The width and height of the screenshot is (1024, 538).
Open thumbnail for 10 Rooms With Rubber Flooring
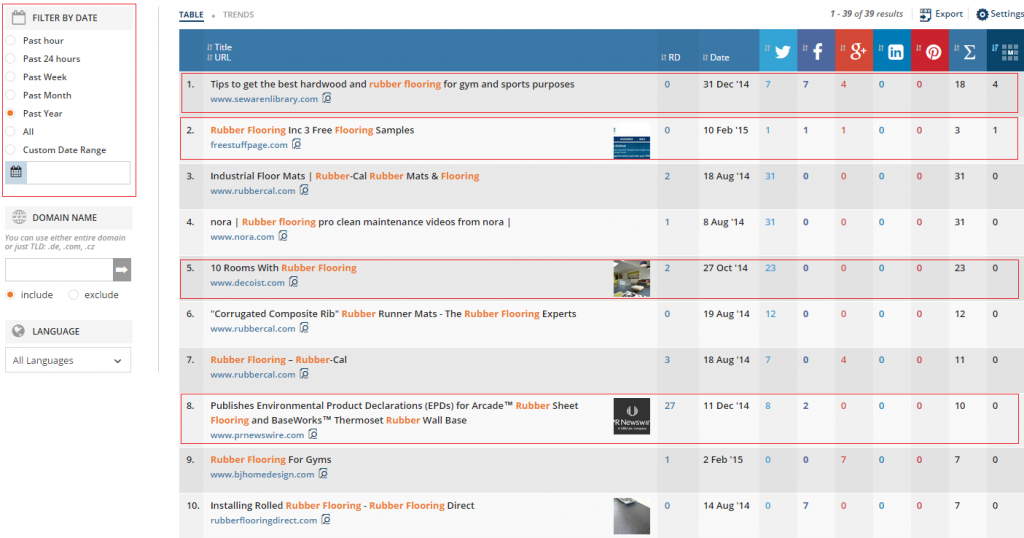pyautogui.click(x=631, y=278)
